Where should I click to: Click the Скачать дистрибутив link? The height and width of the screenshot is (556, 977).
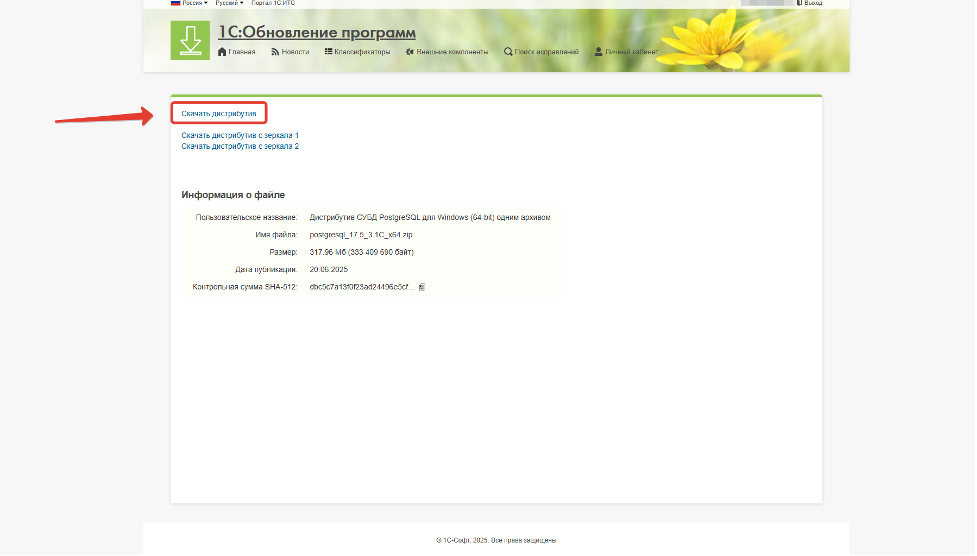219,114
